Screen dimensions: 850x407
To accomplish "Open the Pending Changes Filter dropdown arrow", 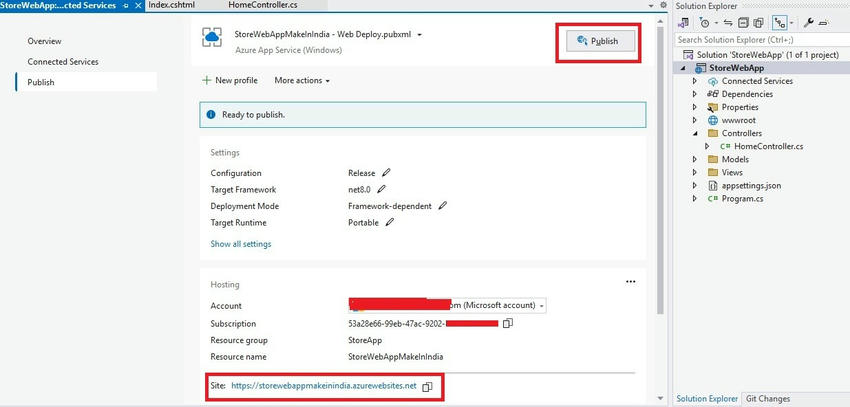I will point(716,23).
